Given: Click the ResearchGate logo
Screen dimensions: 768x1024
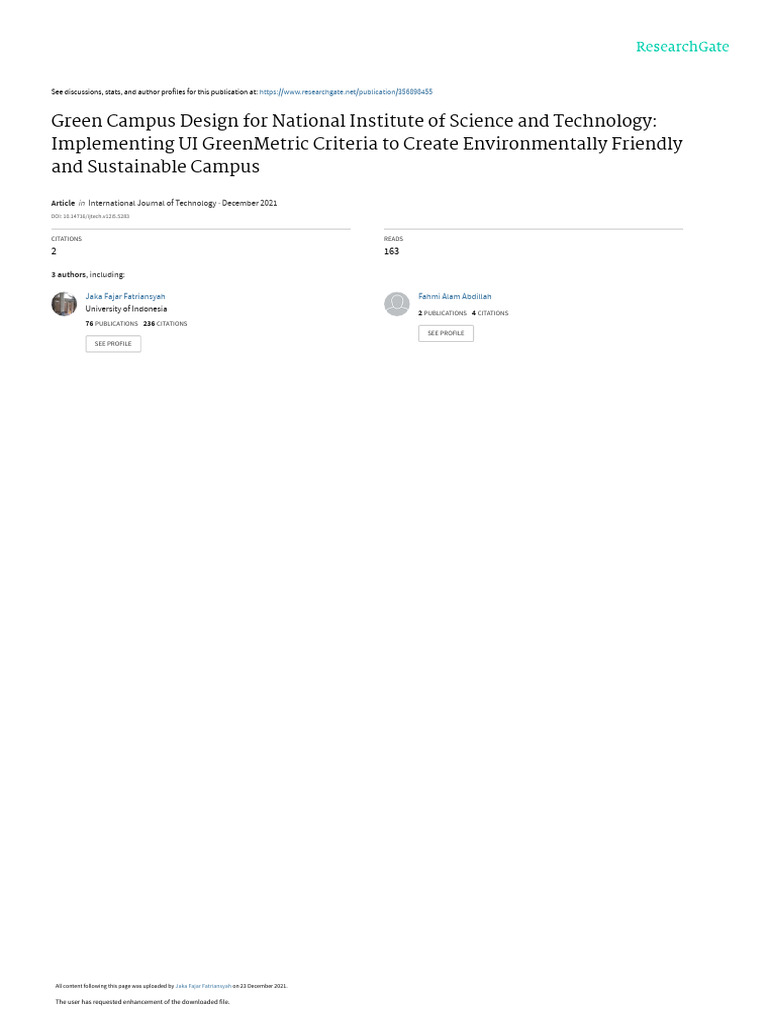Looking at the screenshot, I should pyautogui.click(x=682, y=47).
